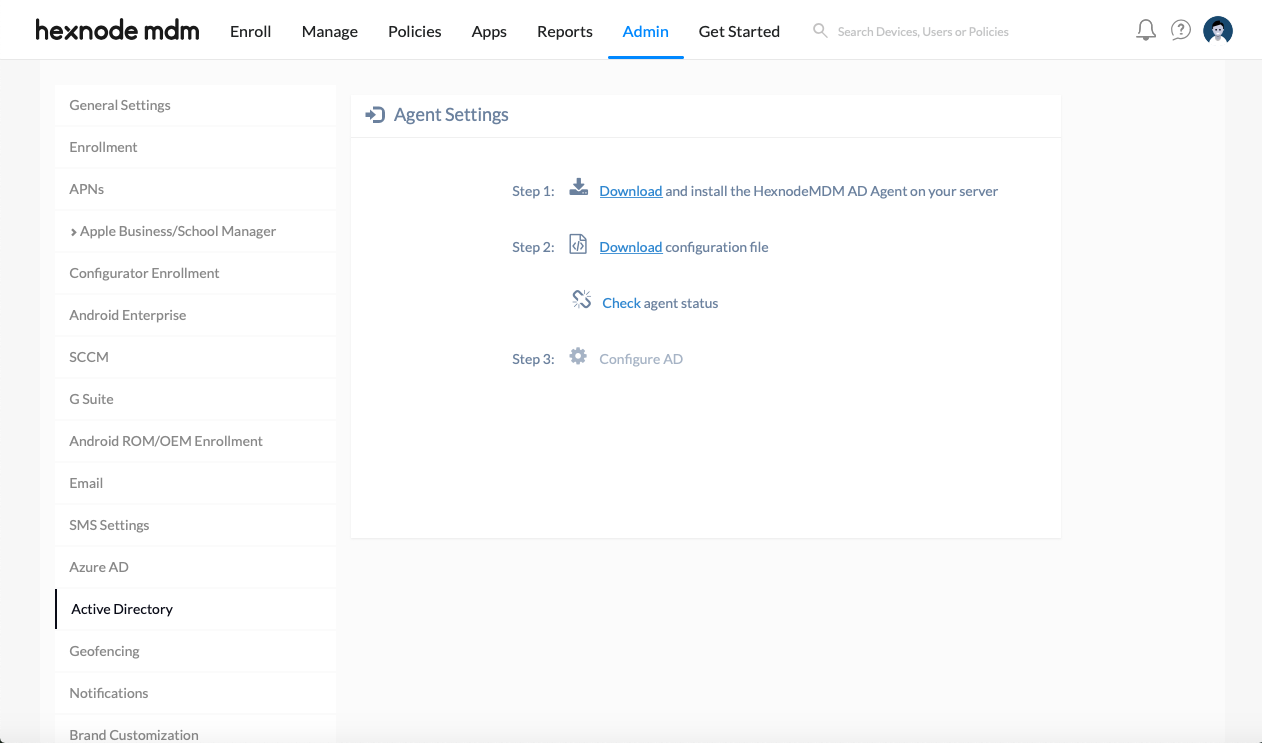Image resolution: width=1262 pixels, height=743 pixels.
Task: Select the Admin tab
Action: [646, 31]
